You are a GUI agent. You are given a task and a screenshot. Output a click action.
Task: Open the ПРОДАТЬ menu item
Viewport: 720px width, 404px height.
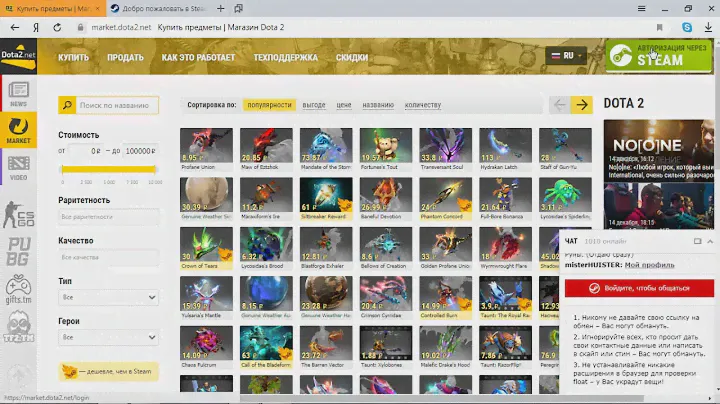125,58
